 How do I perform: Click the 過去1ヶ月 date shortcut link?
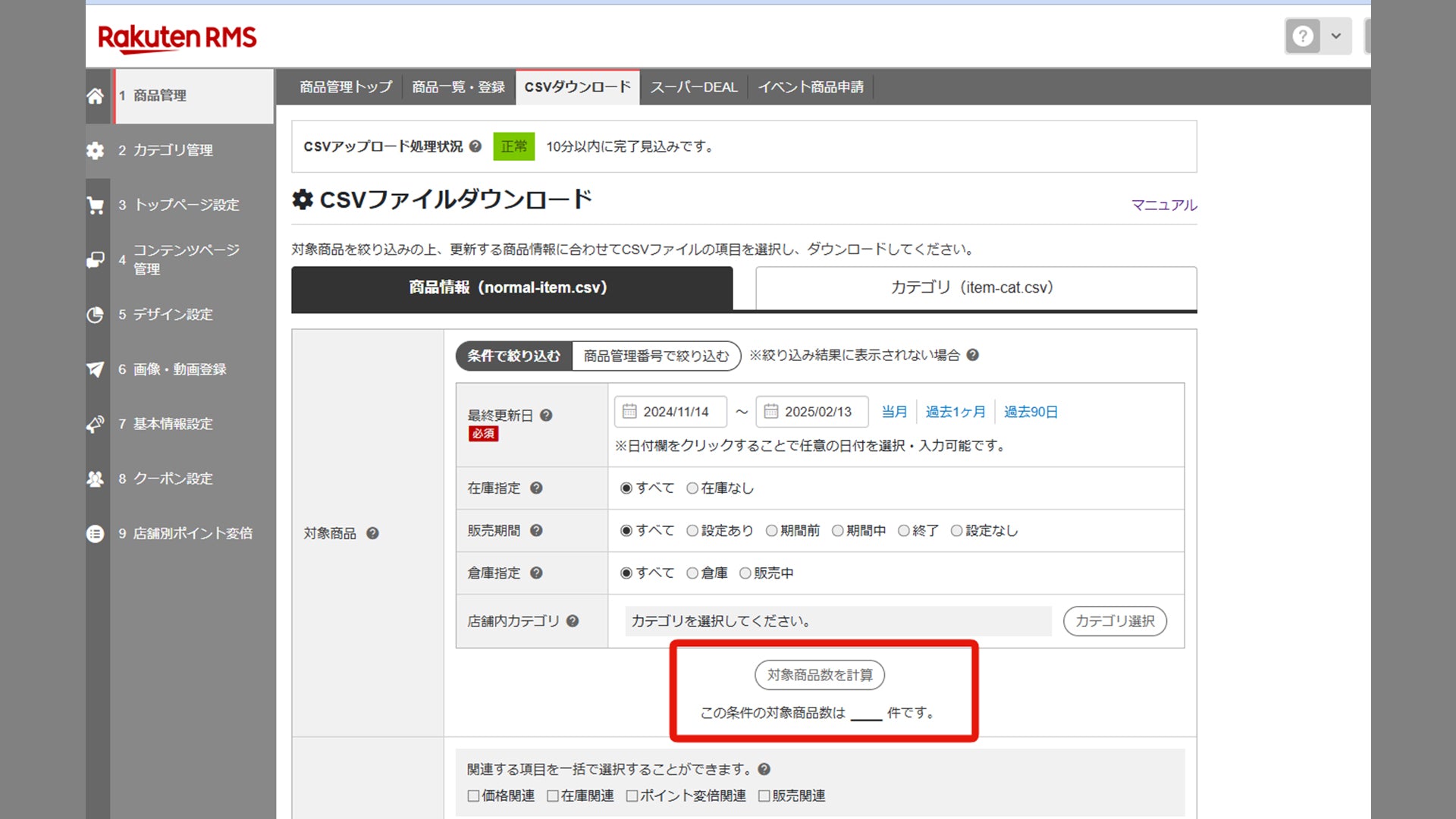[x=955, y=412]
